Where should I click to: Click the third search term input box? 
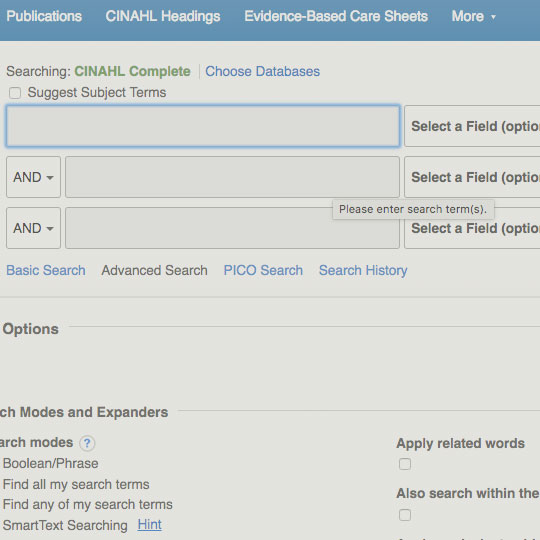[x=232, y=228]
